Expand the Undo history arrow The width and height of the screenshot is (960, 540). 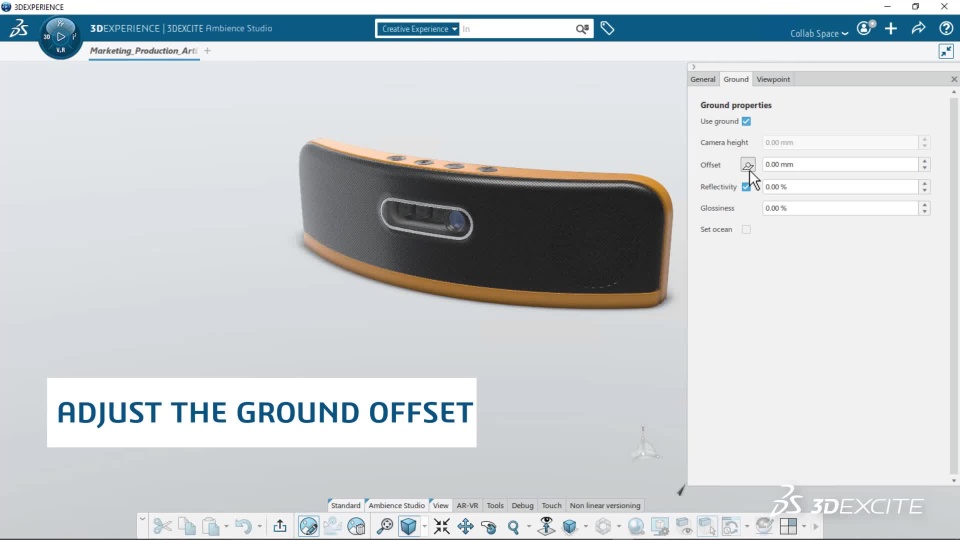[260, 526]
